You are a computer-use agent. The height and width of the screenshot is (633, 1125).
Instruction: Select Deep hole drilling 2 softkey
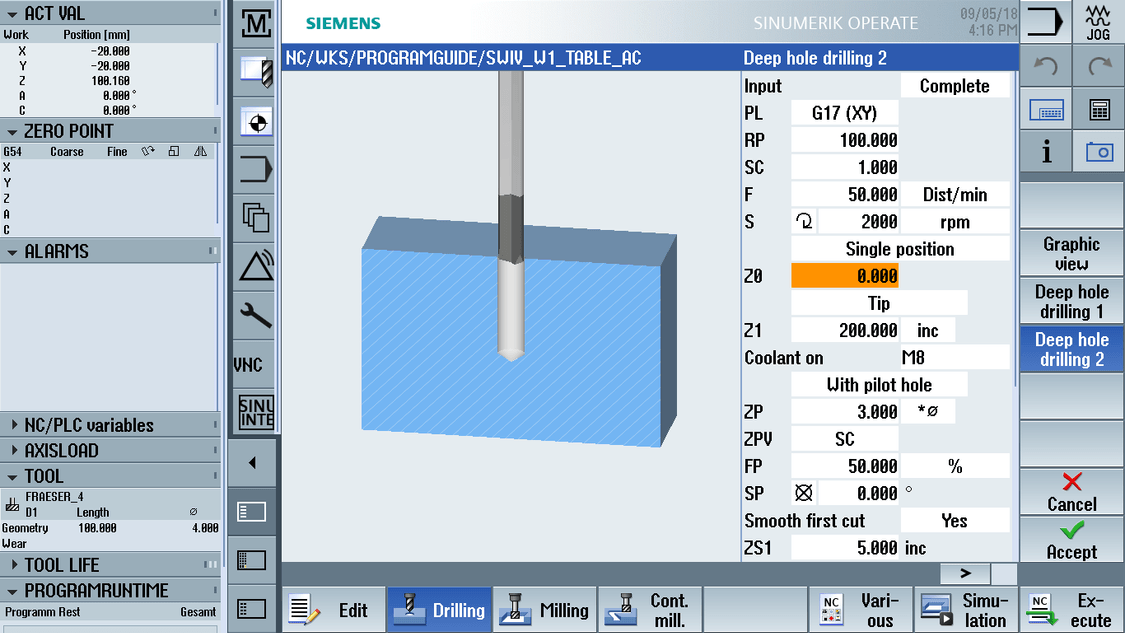(1072, 349)
